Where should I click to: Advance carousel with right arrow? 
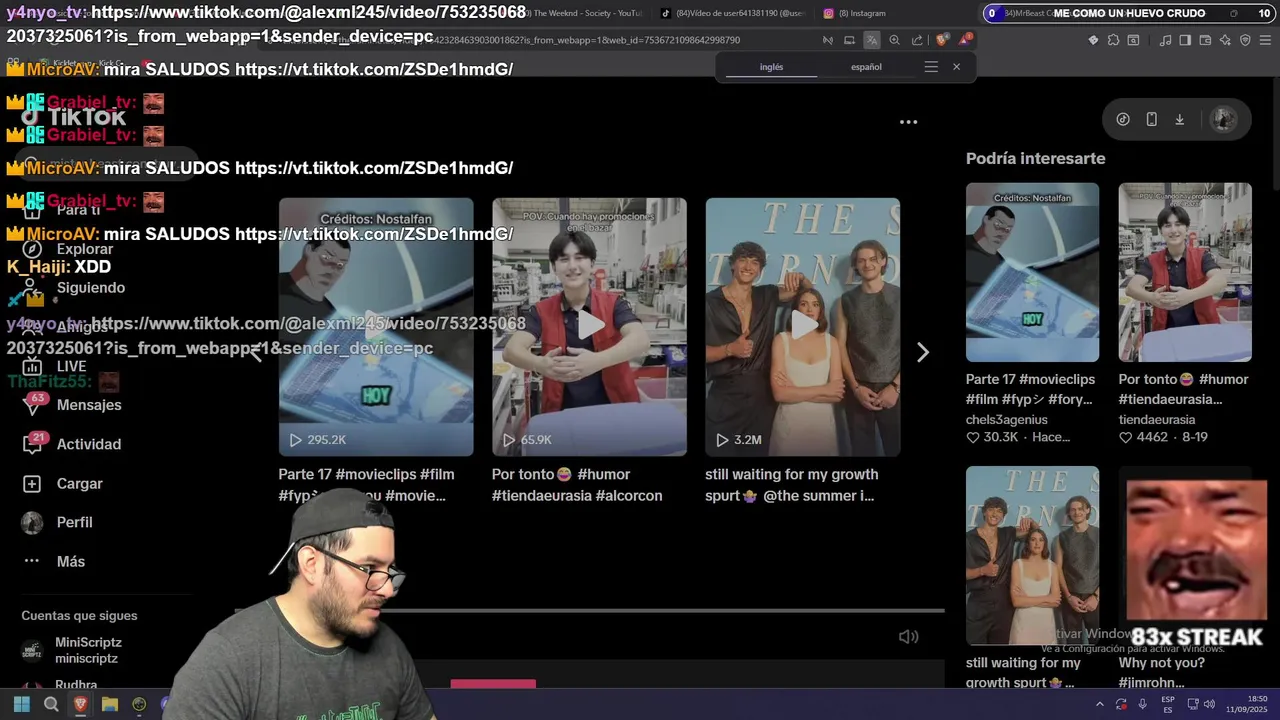(923, 352)
